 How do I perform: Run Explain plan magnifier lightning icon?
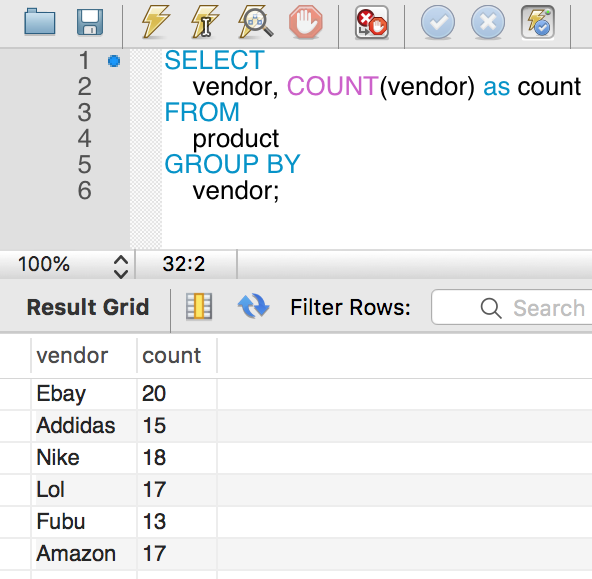[256, 22]
